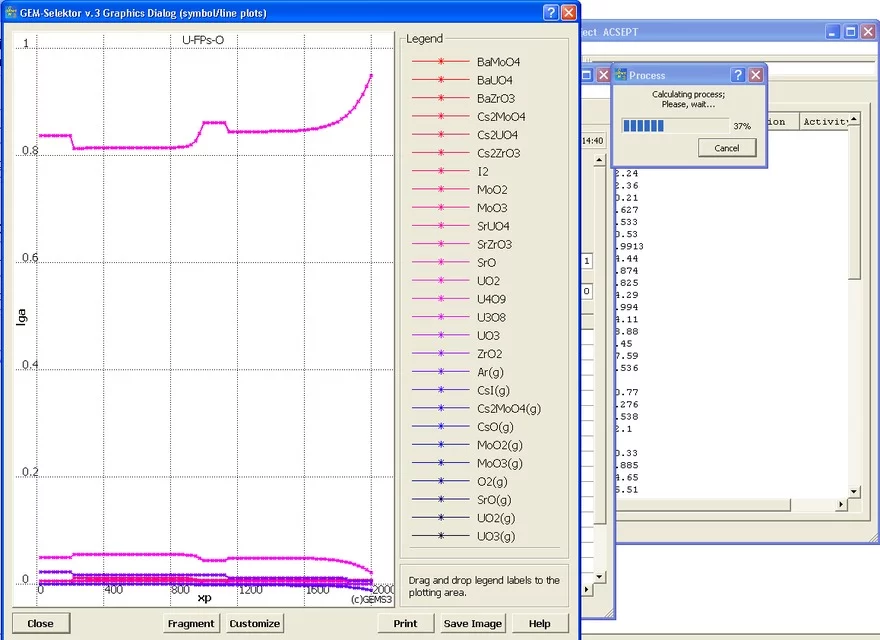Image resolution: width=880 pixels, height=640 pixels.
Task: Click the BaMoO4 legend line marker
Action: click(441, 61)
